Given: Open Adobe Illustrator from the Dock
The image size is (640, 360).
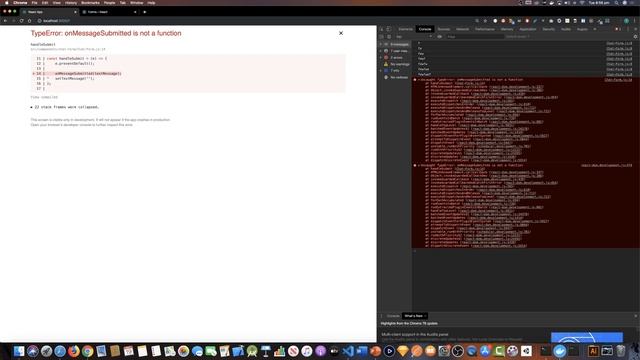Looking at the screenshot, I should click(593, 351).
